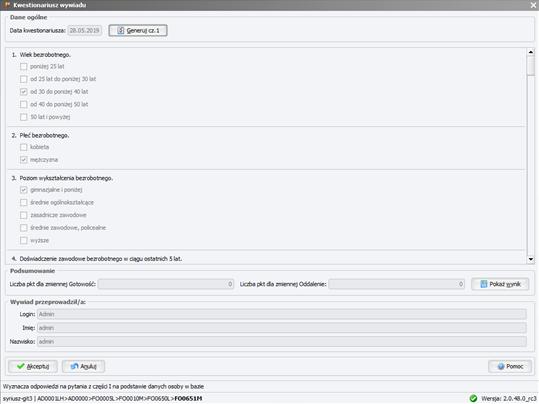The image size is (539, 404).
Task: Click scrollbar up arrow of questionnaire list
Action: [531, 52]
